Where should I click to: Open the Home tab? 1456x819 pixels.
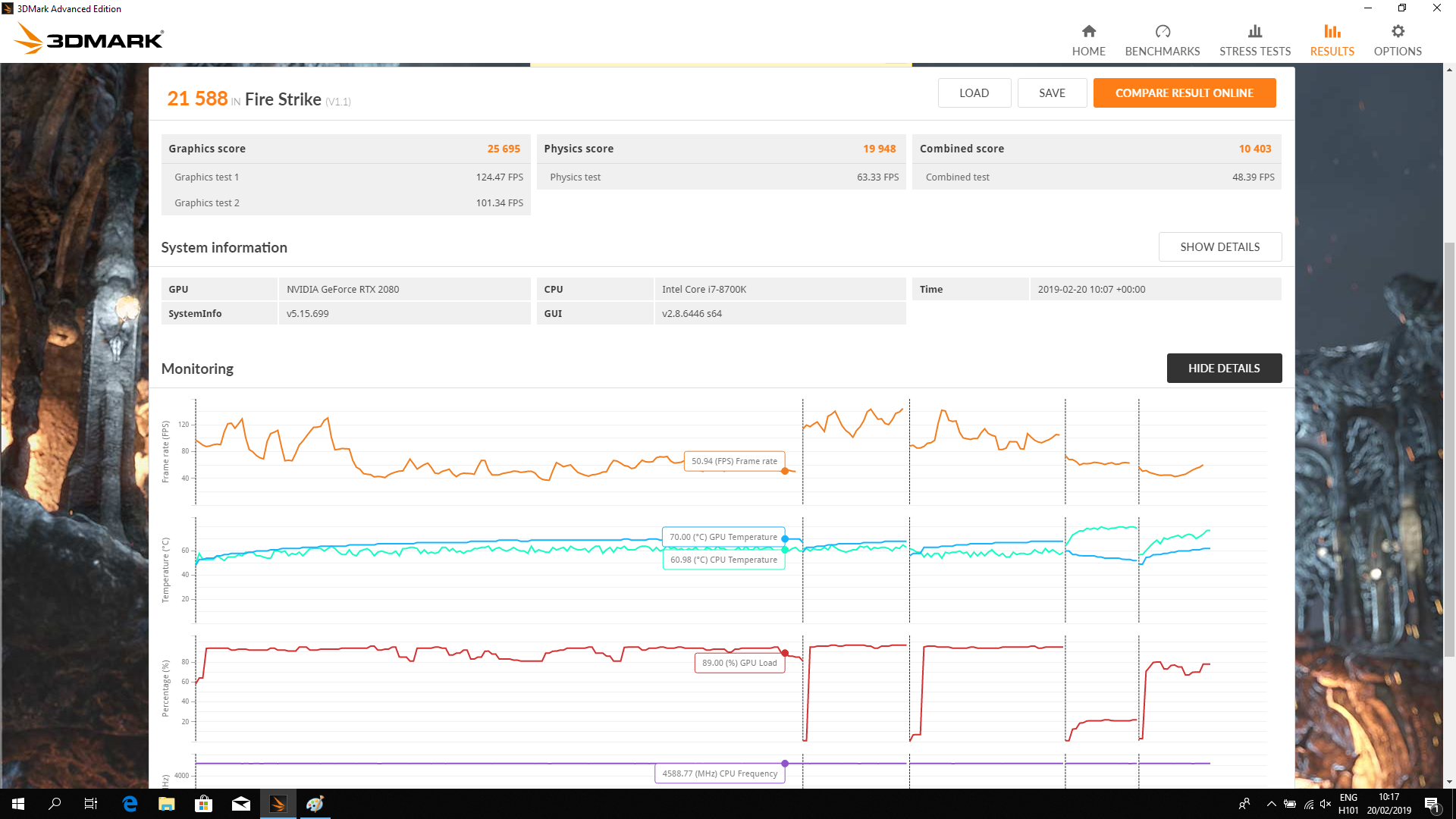click(1088, 41)
